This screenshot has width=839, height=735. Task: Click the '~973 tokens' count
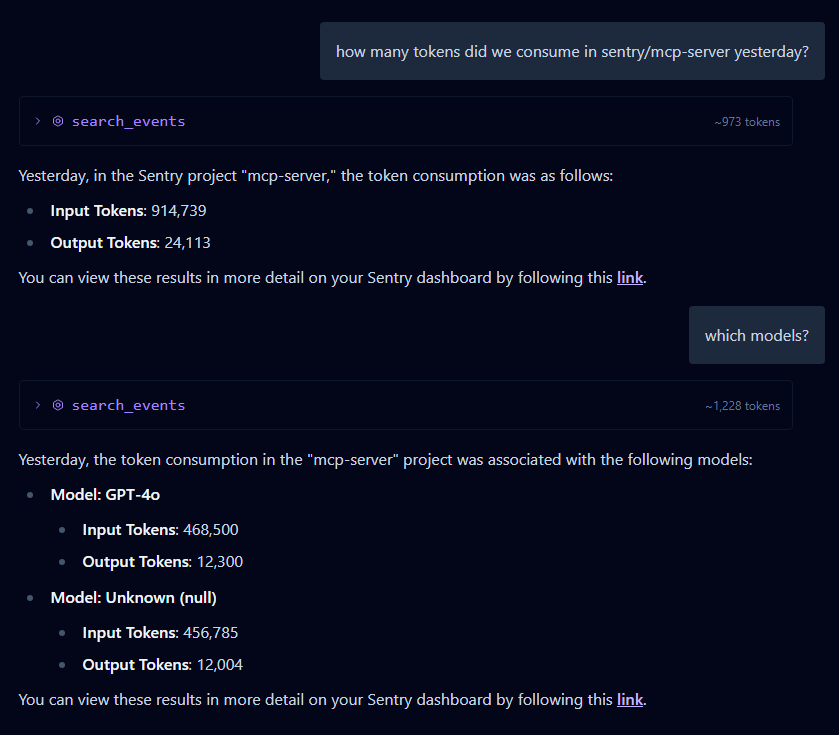(747, 122)
